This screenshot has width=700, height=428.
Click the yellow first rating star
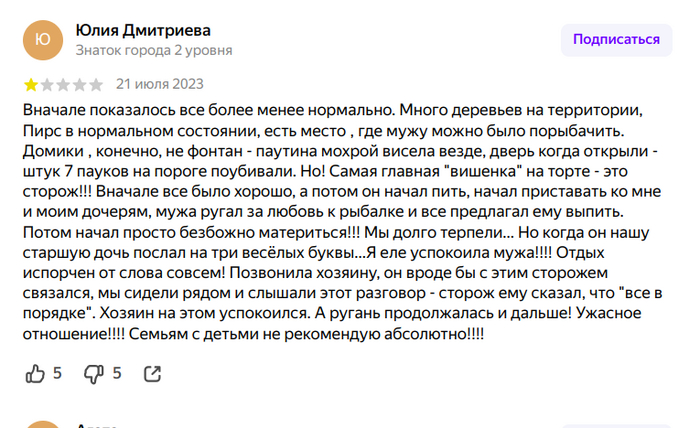point(31,84)
